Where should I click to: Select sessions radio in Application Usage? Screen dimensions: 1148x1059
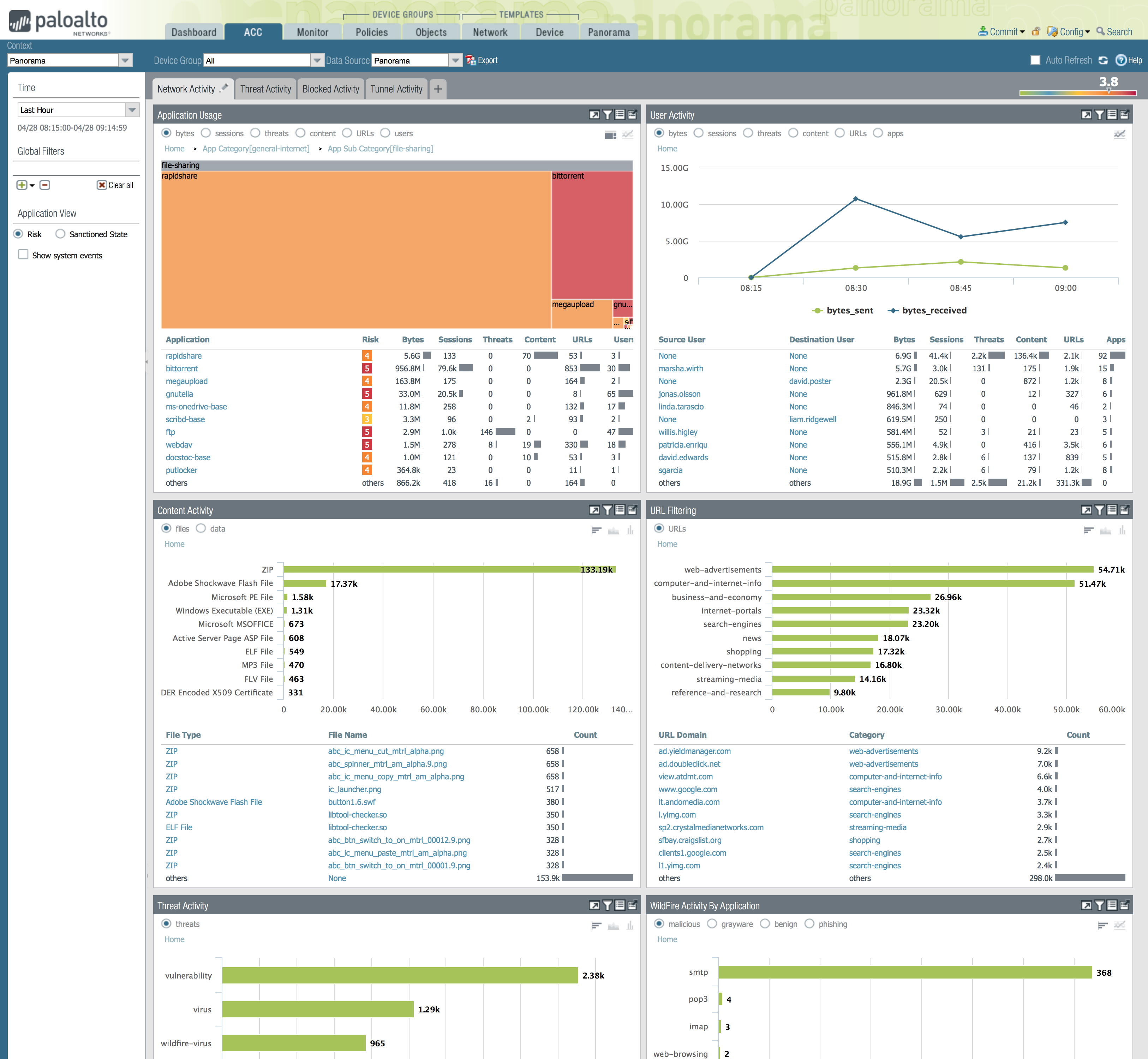point(206,133)
